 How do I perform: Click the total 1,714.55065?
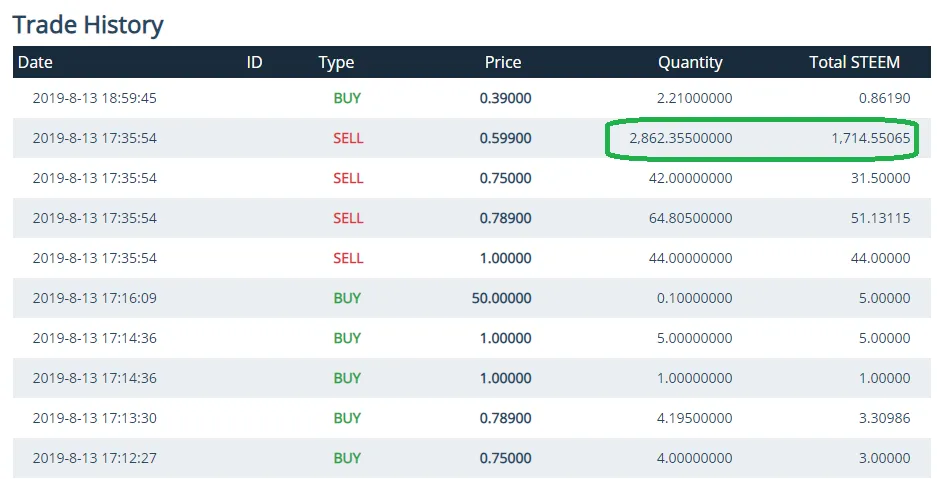[871, 138]
